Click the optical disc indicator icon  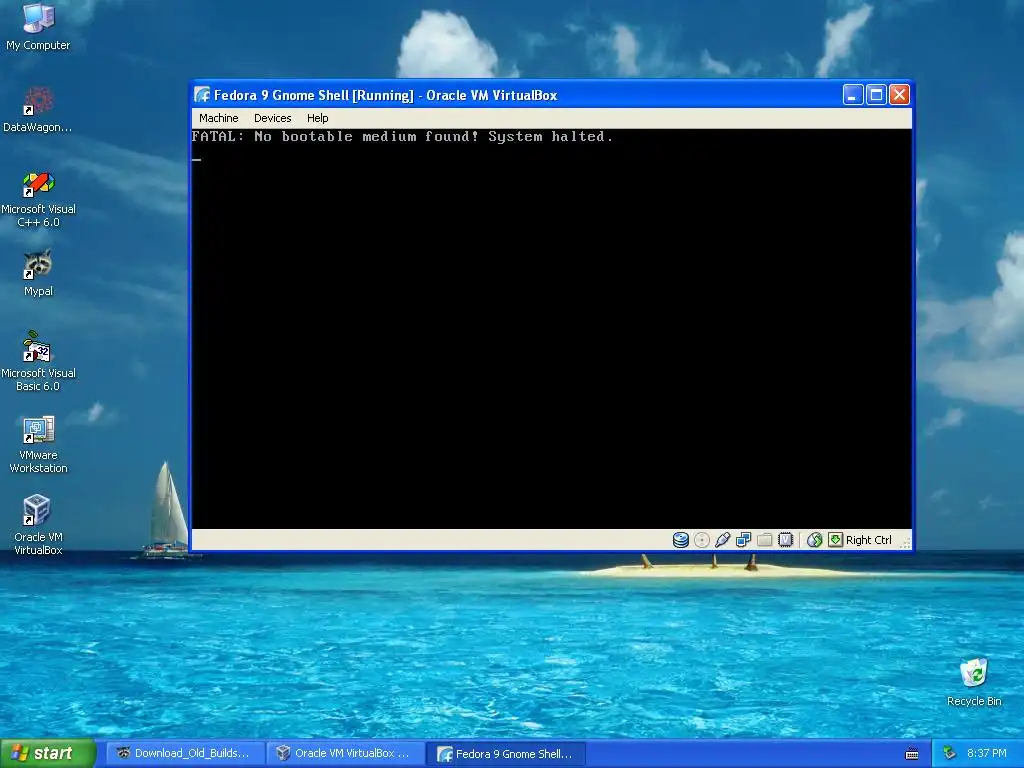click(701, 540)
